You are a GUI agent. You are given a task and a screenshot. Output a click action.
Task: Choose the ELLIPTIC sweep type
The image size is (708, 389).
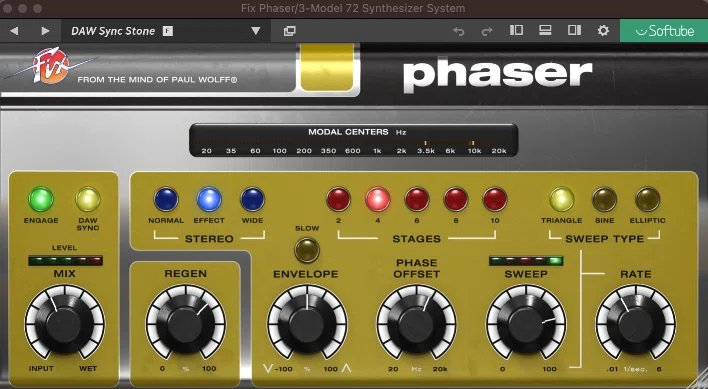coord(647,199)
